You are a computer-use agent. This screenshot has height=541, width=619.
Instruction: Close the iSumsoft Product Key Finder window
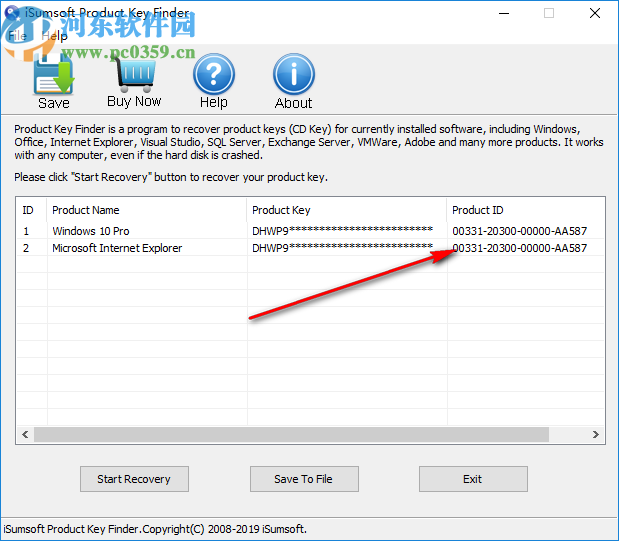click(x=595, y=13)
